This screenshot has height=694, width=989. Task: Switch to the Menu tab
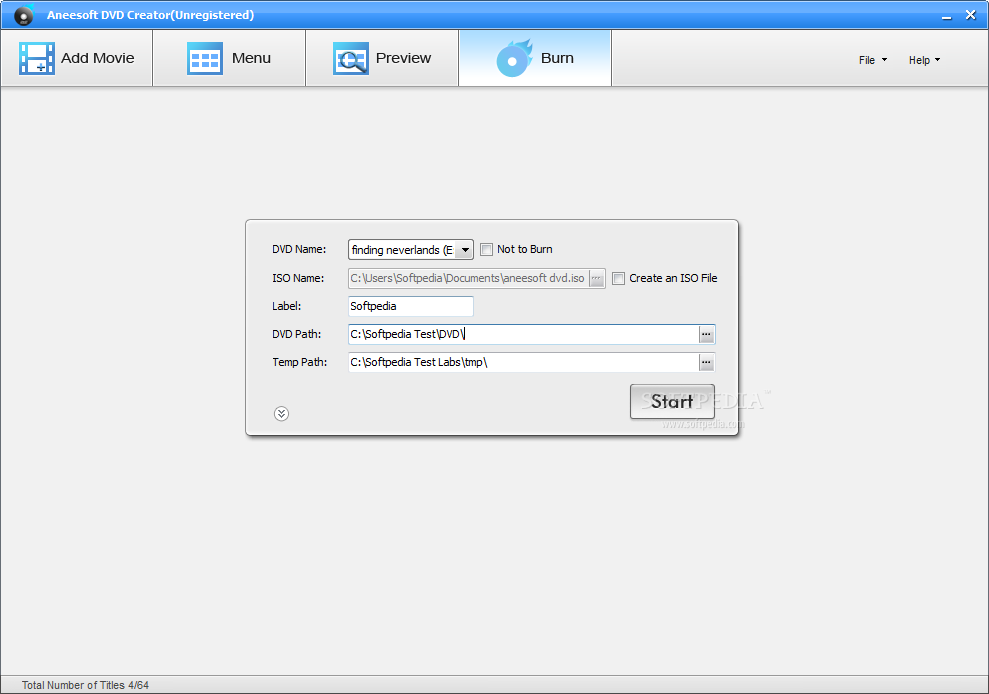229,58
